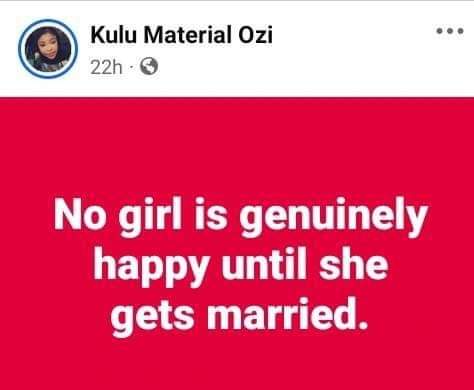Open the post via 22h timestamp
474x390 pixels.
click(106, 68)
